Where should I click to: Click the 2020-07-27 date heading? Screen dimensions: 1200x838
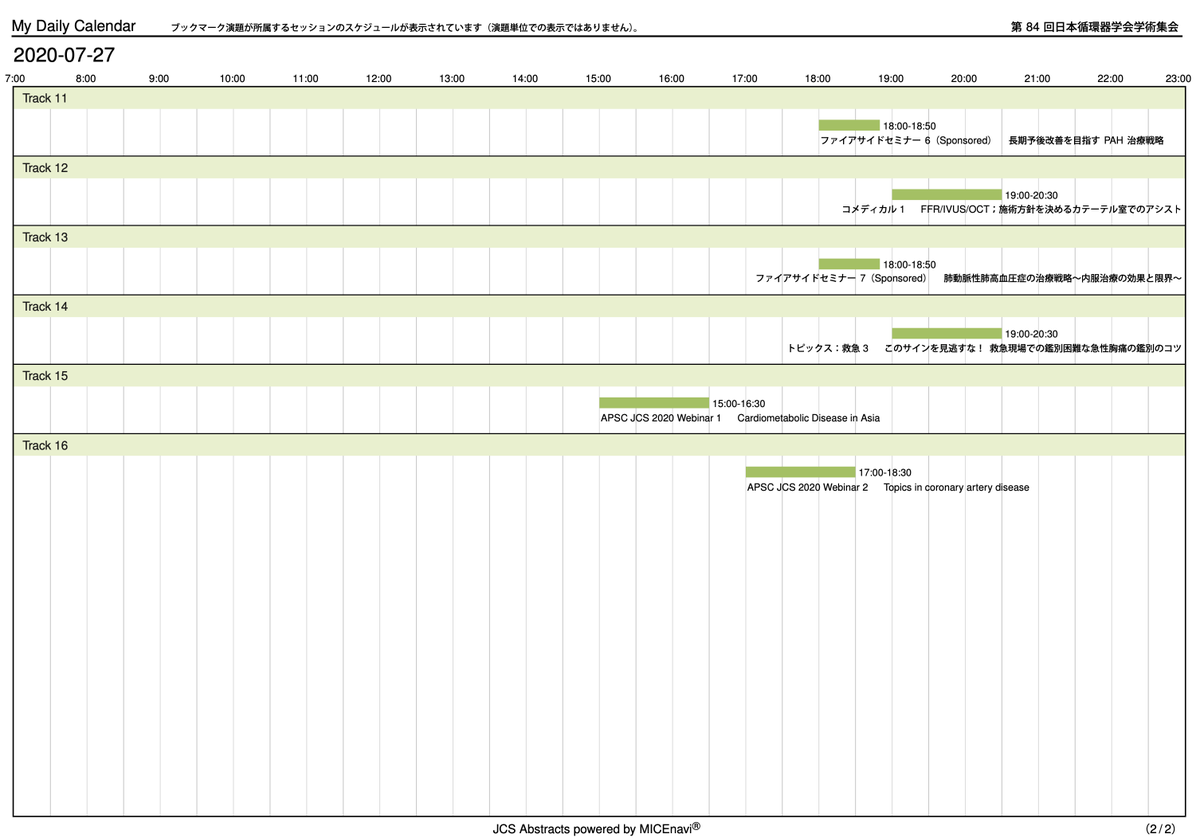[x=63, y=54]
